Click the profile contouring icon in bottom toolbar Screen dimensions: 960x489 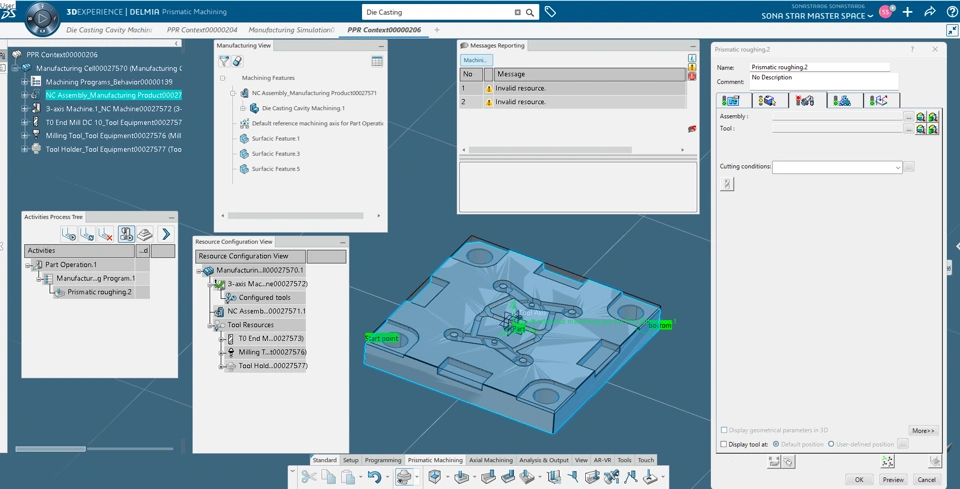507,476
